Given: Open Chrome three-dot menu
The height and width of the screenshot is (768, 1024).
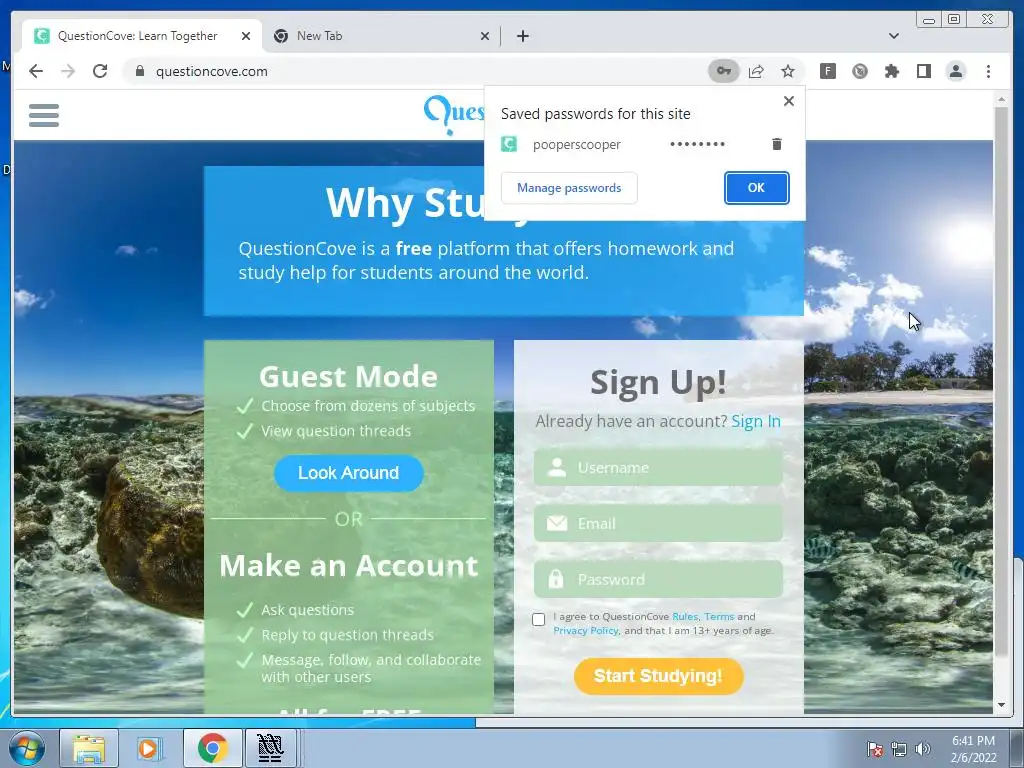Looking at the screenshot, I should click(x=988, y=71).
